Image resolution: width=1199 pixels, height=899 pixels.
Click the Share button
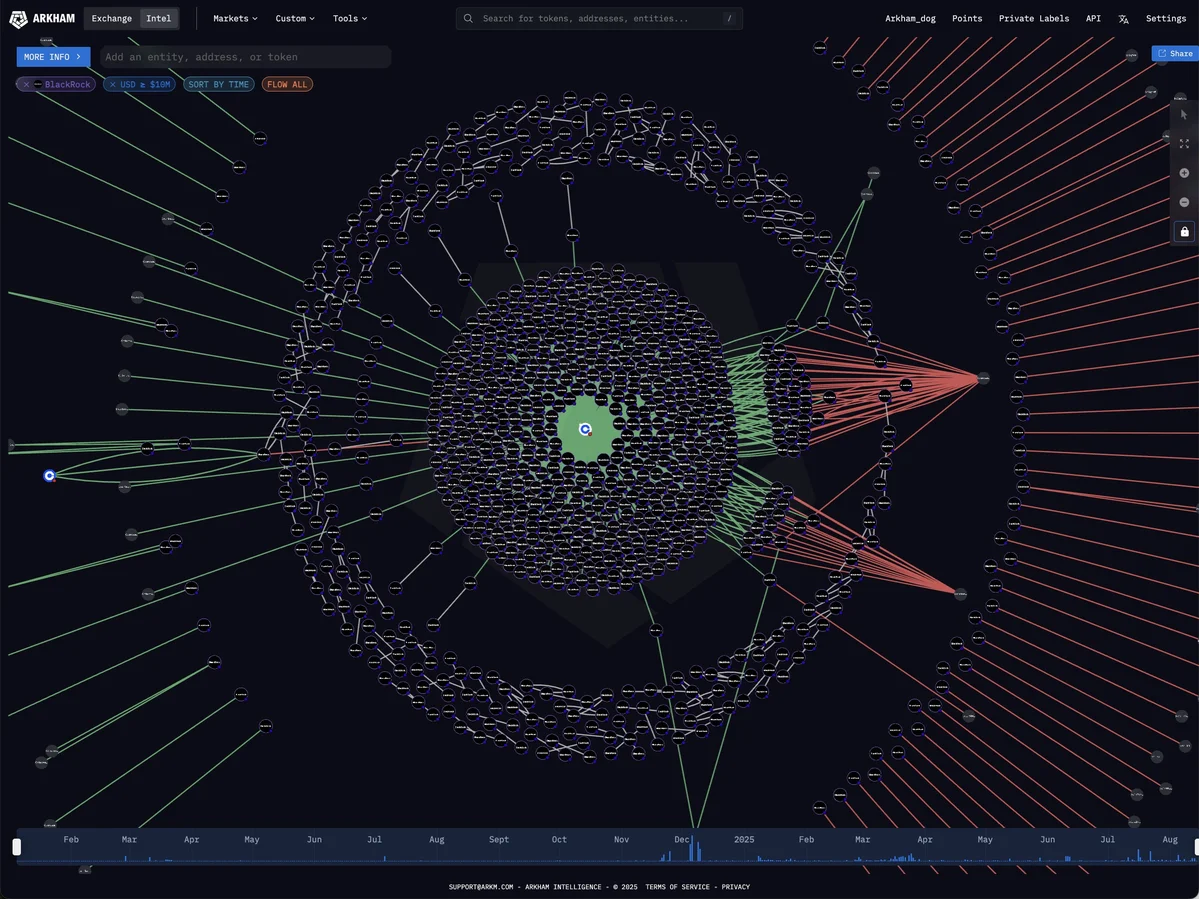point(1175,54)
